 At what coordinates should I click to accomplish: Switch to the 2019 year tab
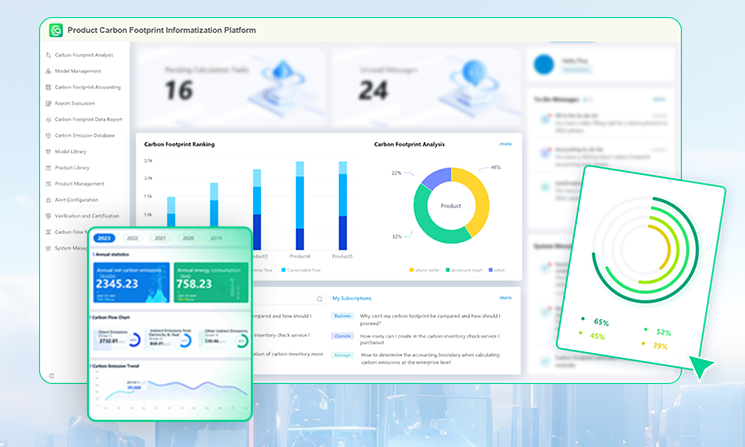click(216, 238)
